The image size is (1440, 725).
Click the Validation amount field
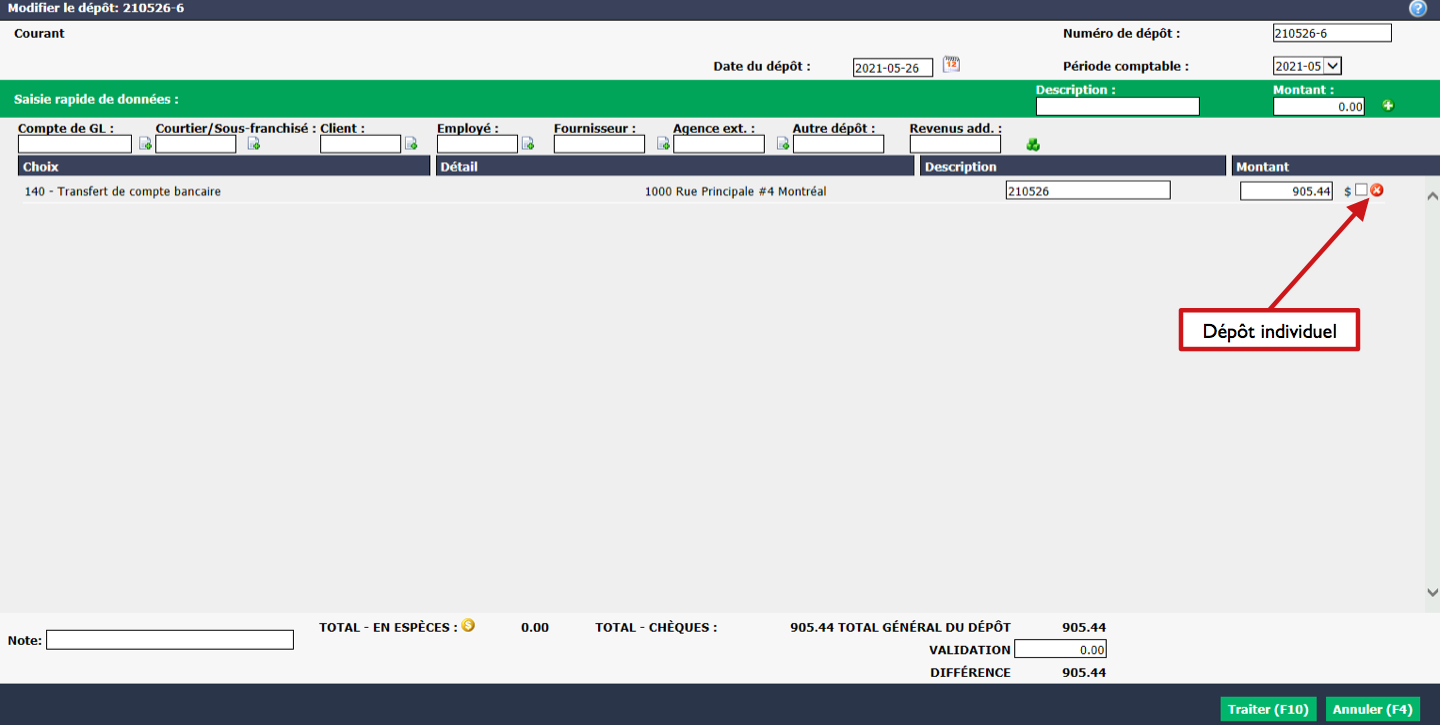(x=1060, y=650)
